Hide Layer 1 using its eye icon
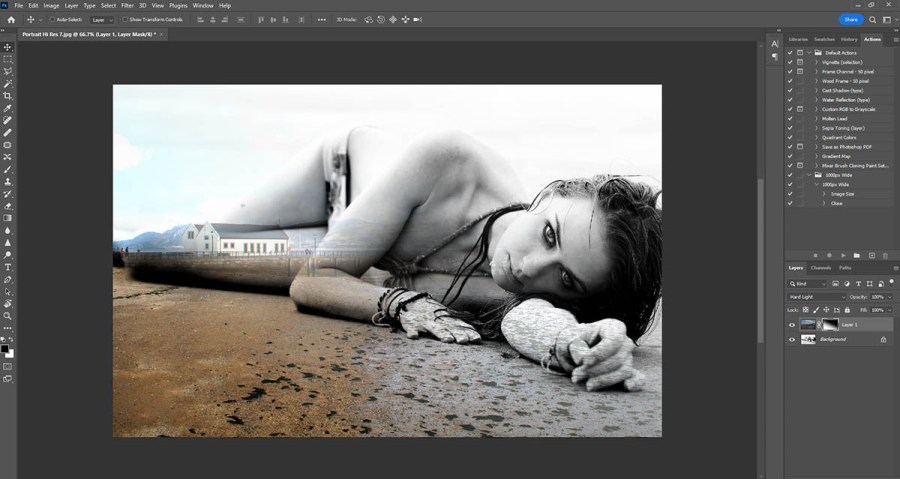The height and width of the screenshot is (479, 900). point(792,325)
